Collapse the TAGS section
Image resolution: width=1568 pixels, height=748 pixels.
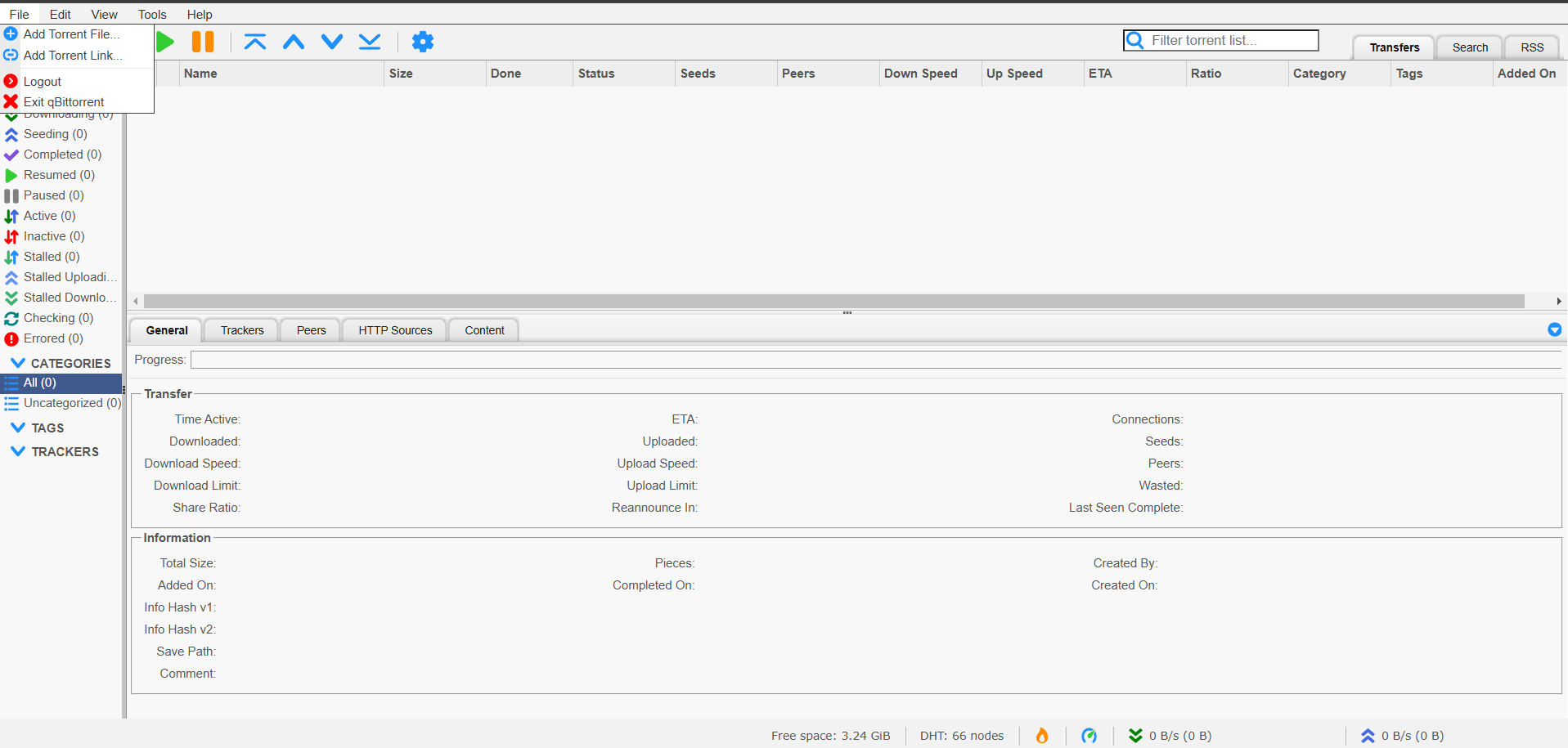click(17, 427)
